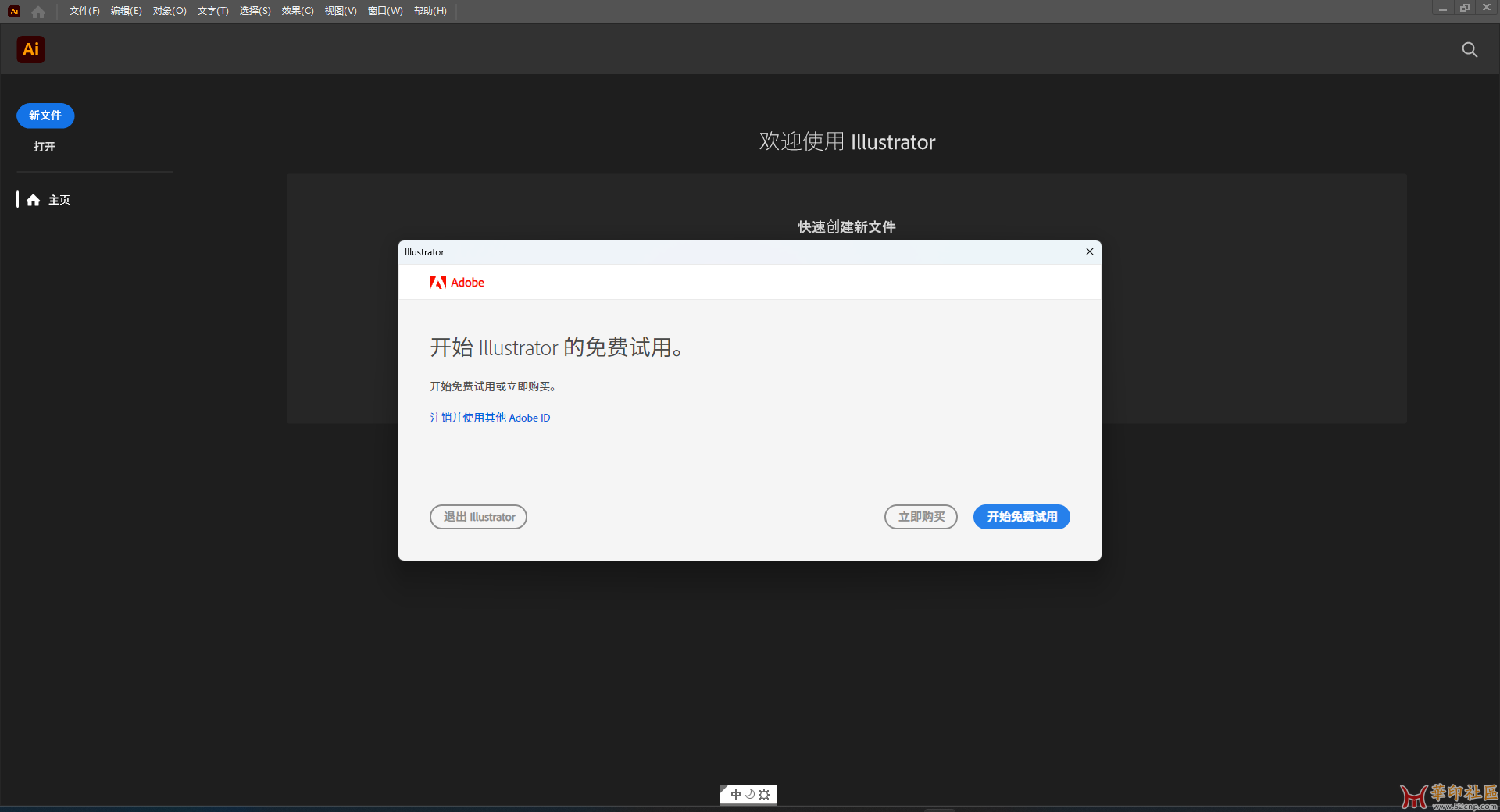Open the 编辑(E) menu
Screen dimensions: 1500x812
pyautogui.click(x=127, y=11)
